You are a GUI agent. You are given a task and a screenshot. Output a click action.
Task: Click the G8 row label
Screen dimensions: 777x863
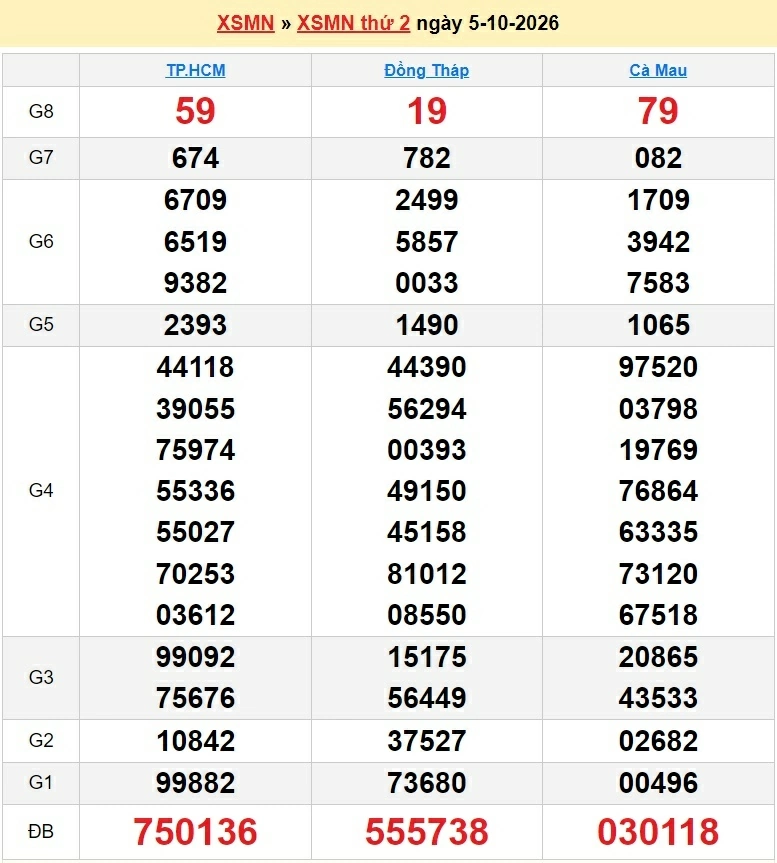coord(41,111)
